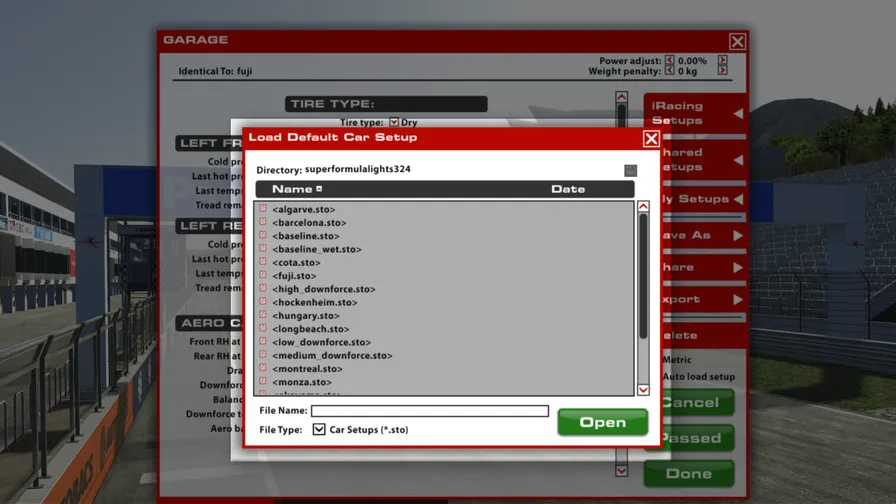Open the Tire type Dry dropdown
The width and height of the screenshot is (896, 504).
pyautogui.click(x=394, y=122)
